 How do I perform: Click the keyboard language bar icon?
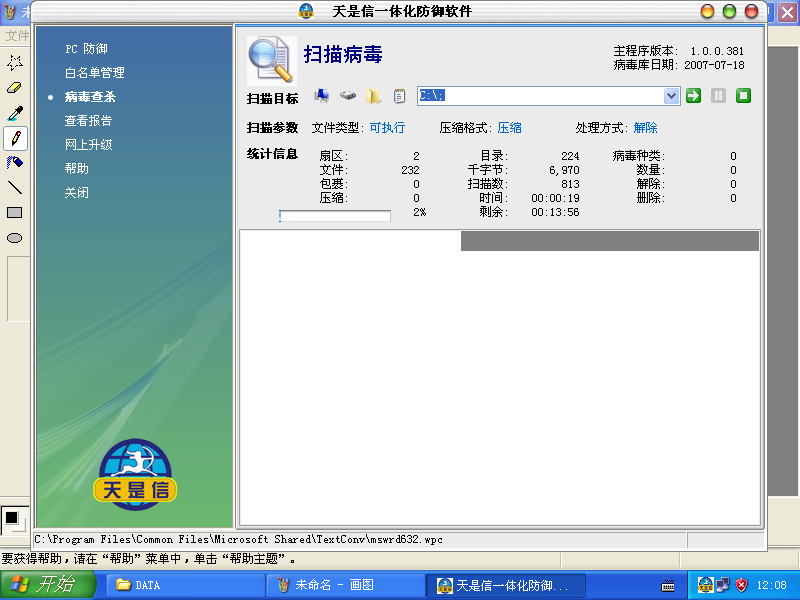[x=668, y=585]
